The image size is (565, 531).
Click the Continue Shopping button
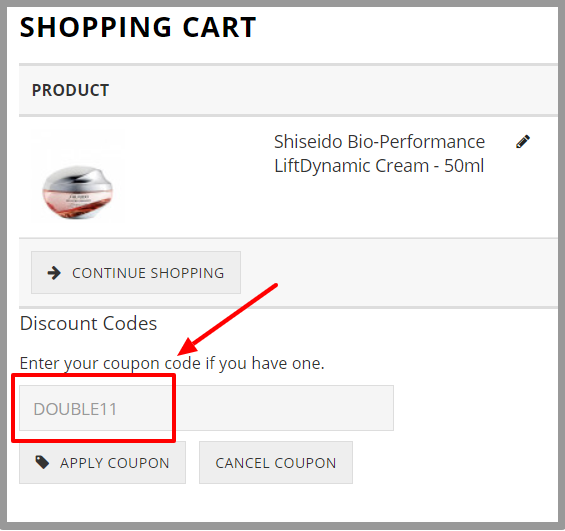coord(136,273)
